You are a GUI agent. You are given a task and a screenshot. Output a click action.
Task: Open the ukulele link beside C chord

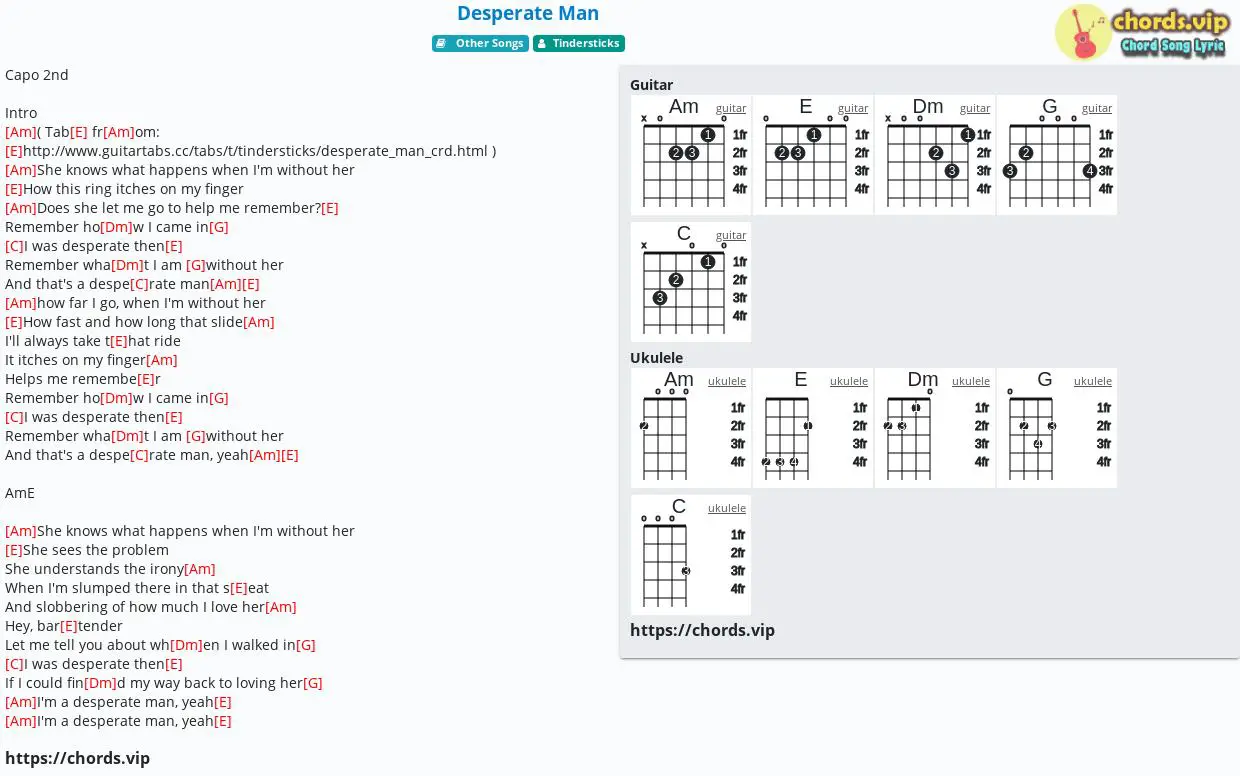pyautogui.click(x=727, y=508)
